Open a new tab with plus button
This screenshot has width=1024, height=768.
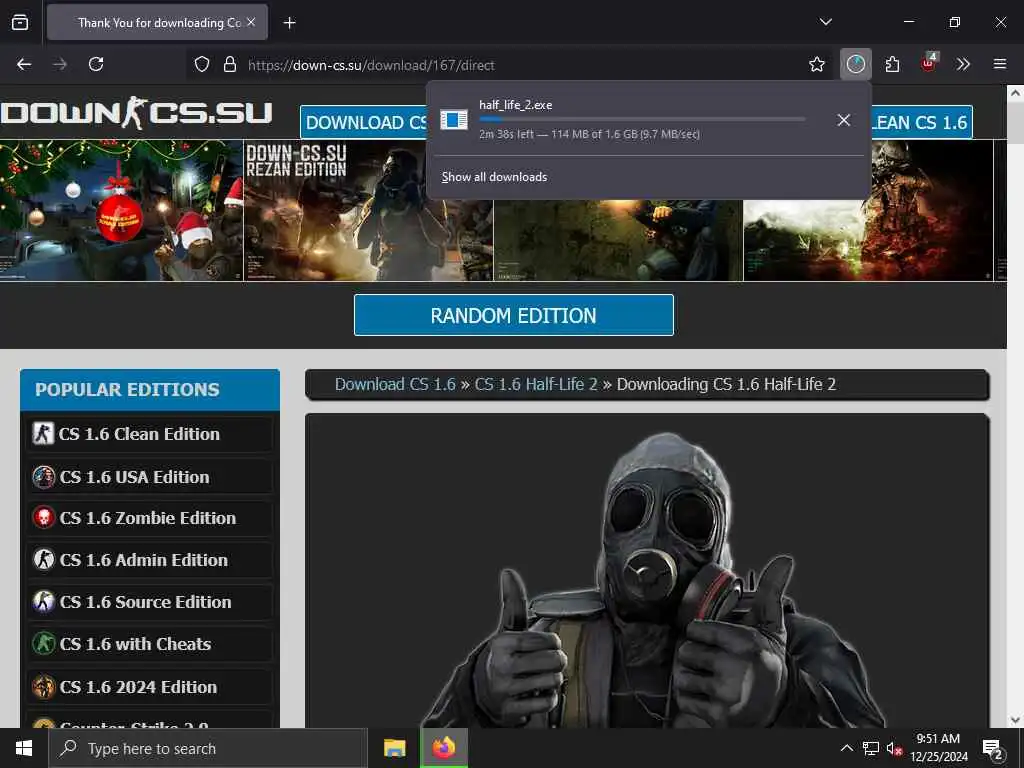pyautogui.click(x=289, y=23)
